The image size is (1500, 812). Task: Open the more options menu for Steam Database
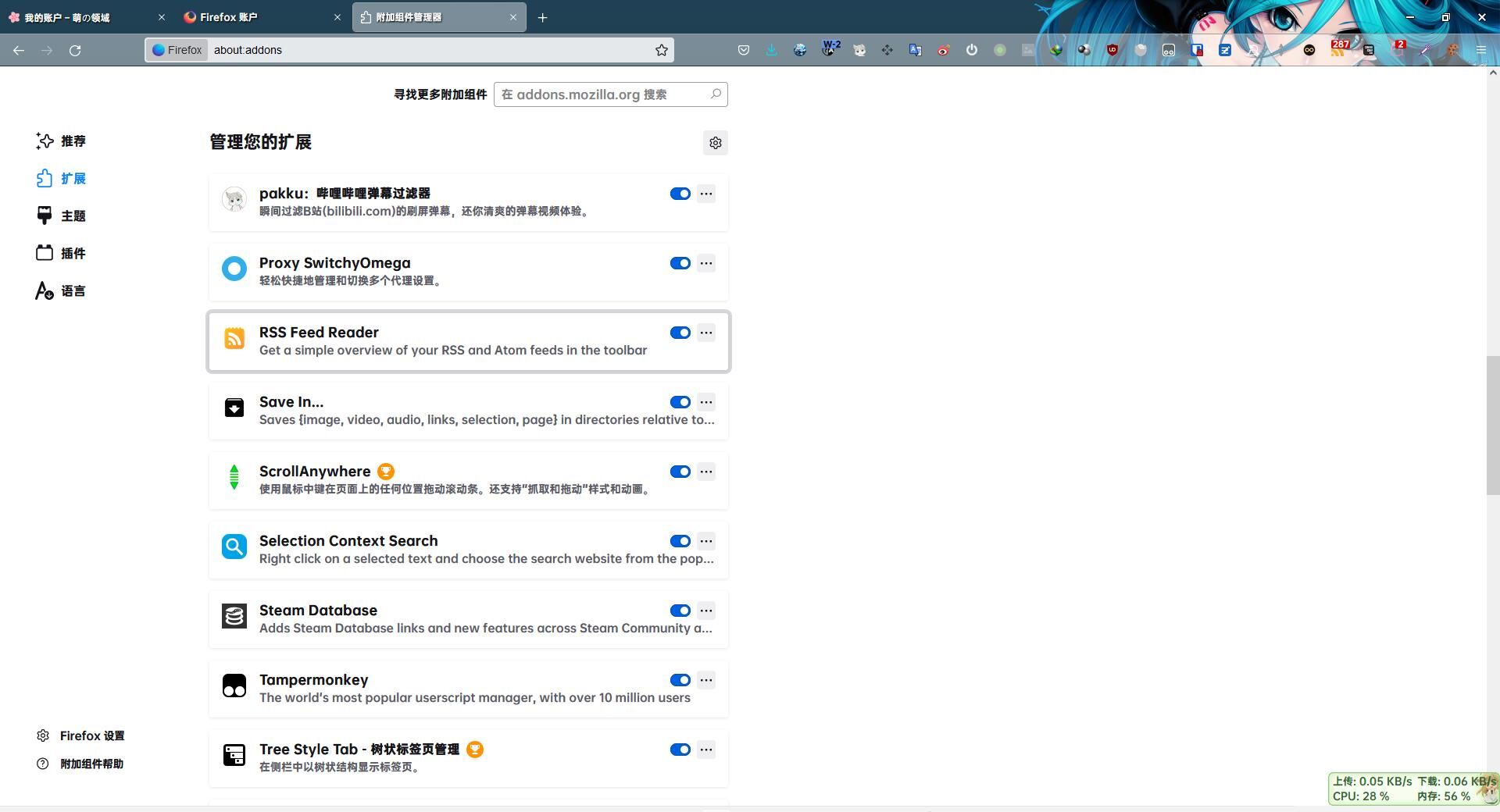coord(705,611)
